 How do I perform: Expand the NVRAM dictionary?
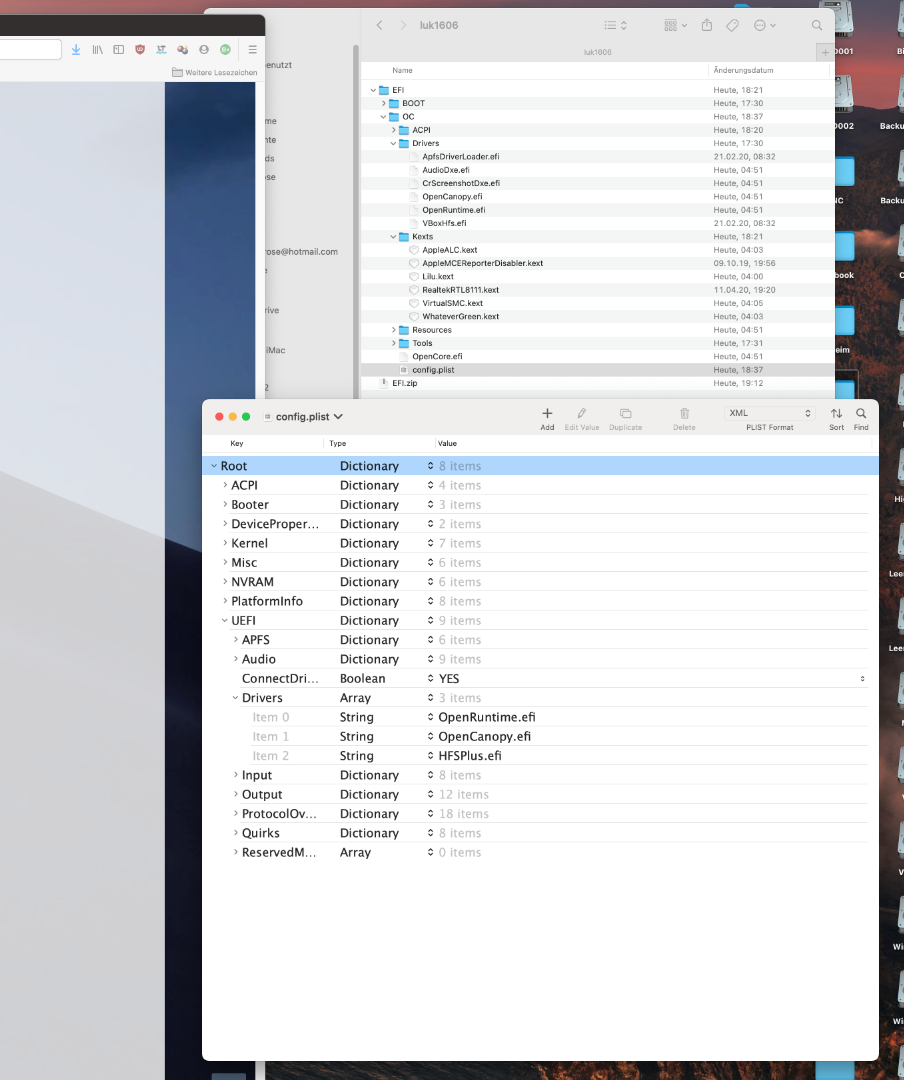point(225,581)
